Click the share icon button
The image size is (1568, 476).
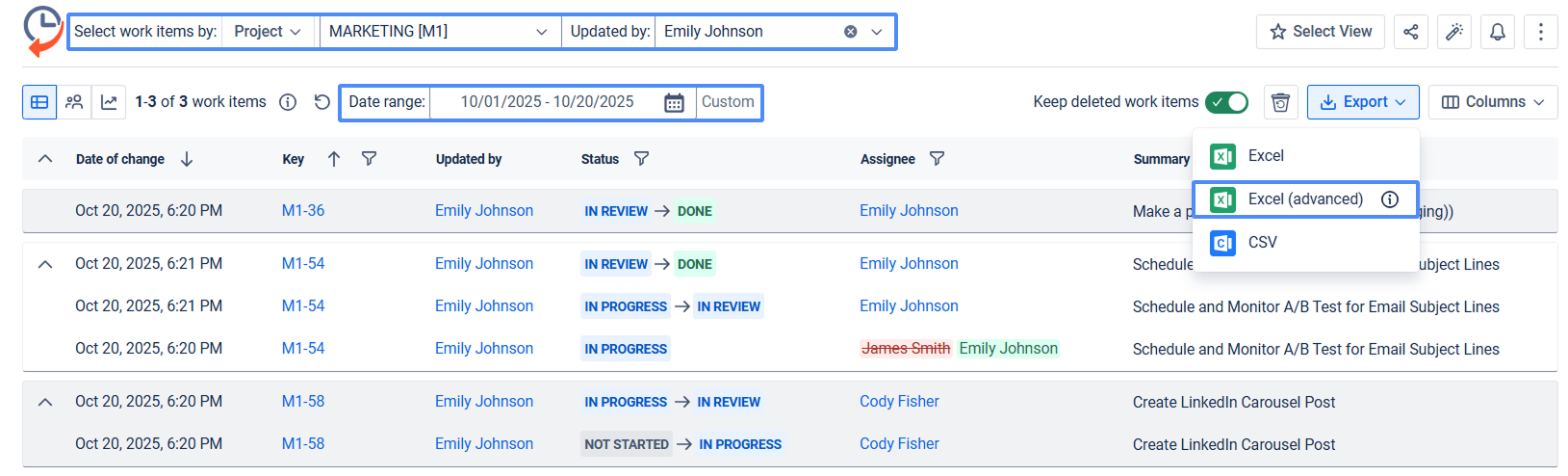[x=1410, y=32]
